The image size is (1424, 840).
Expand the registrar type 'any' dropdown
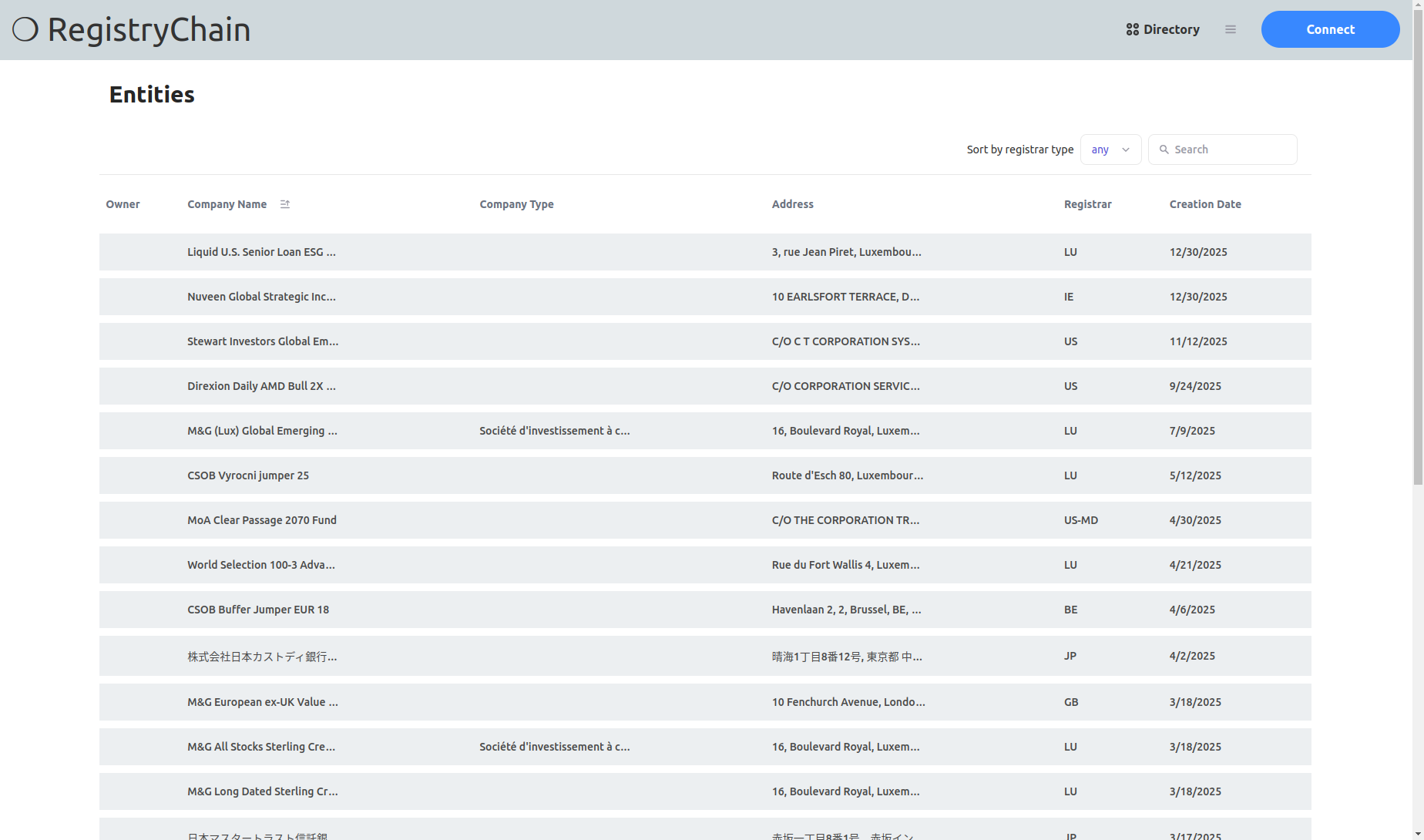[x=1110, y=150]
